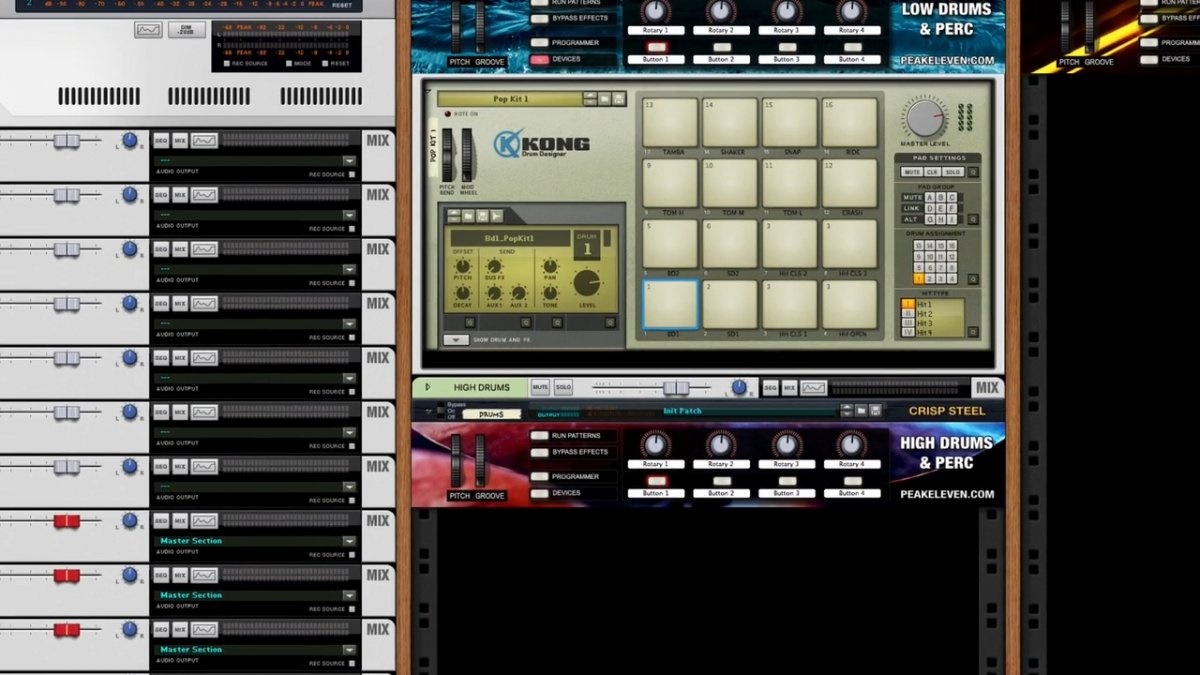This screenshot has width=1200, height=675.
Task: Browse drum patches in Kong drum module
Action: [468, 215]
